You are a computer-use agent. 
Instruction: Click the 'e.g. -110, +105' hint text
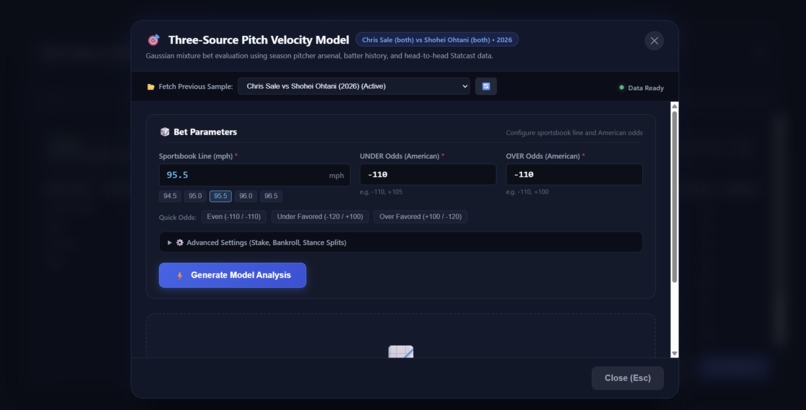point(381,192)
